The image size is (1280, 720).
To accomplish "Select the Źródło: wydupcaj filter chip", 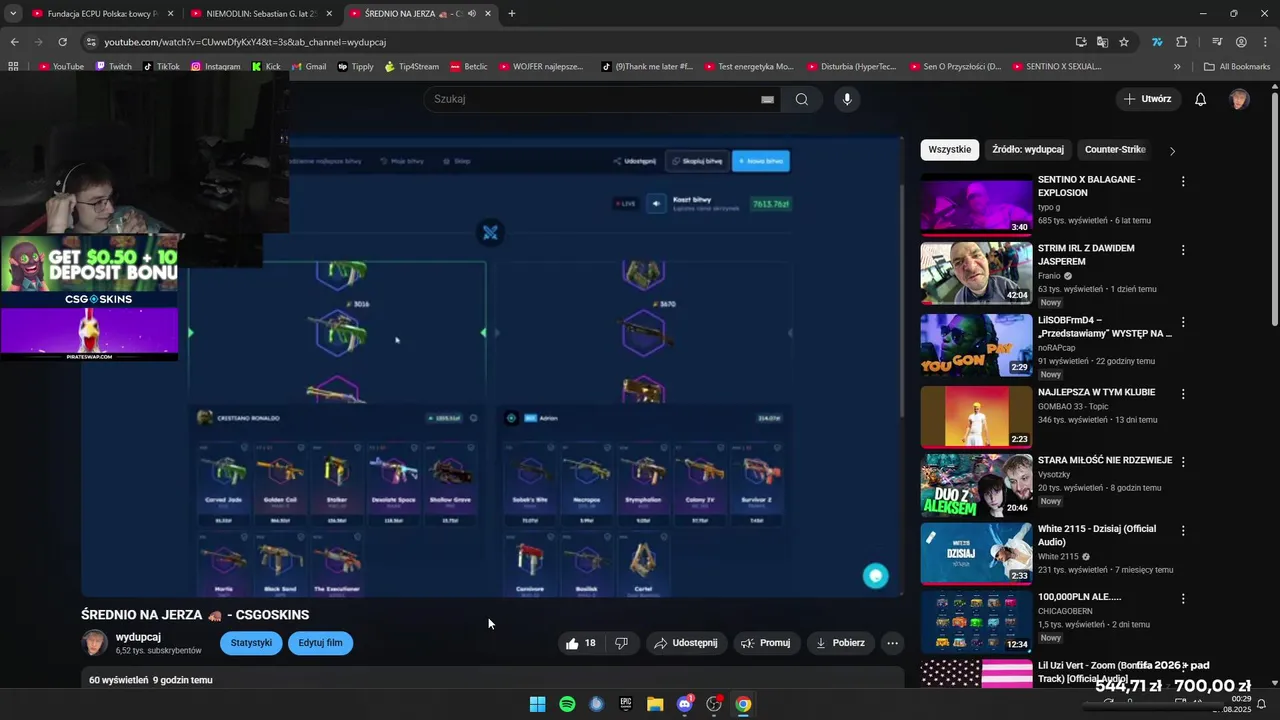I will (1028, 149).
